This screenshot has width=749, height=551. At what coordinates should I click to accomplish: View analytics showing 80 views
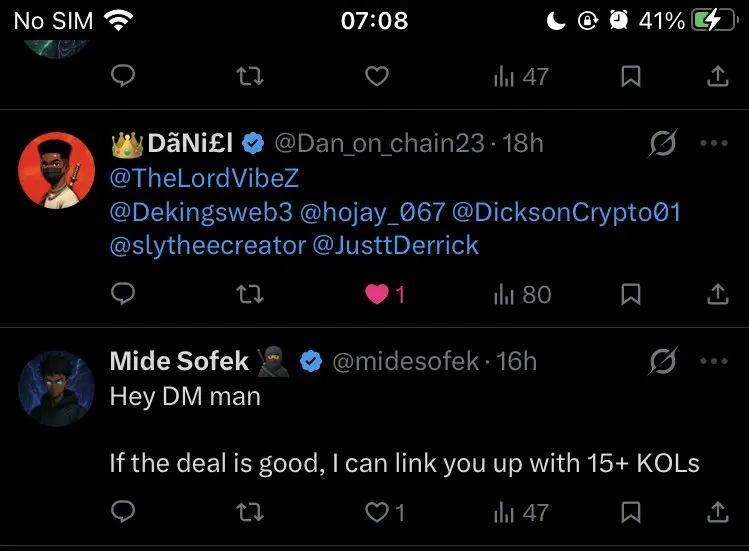tap(522, 294)
